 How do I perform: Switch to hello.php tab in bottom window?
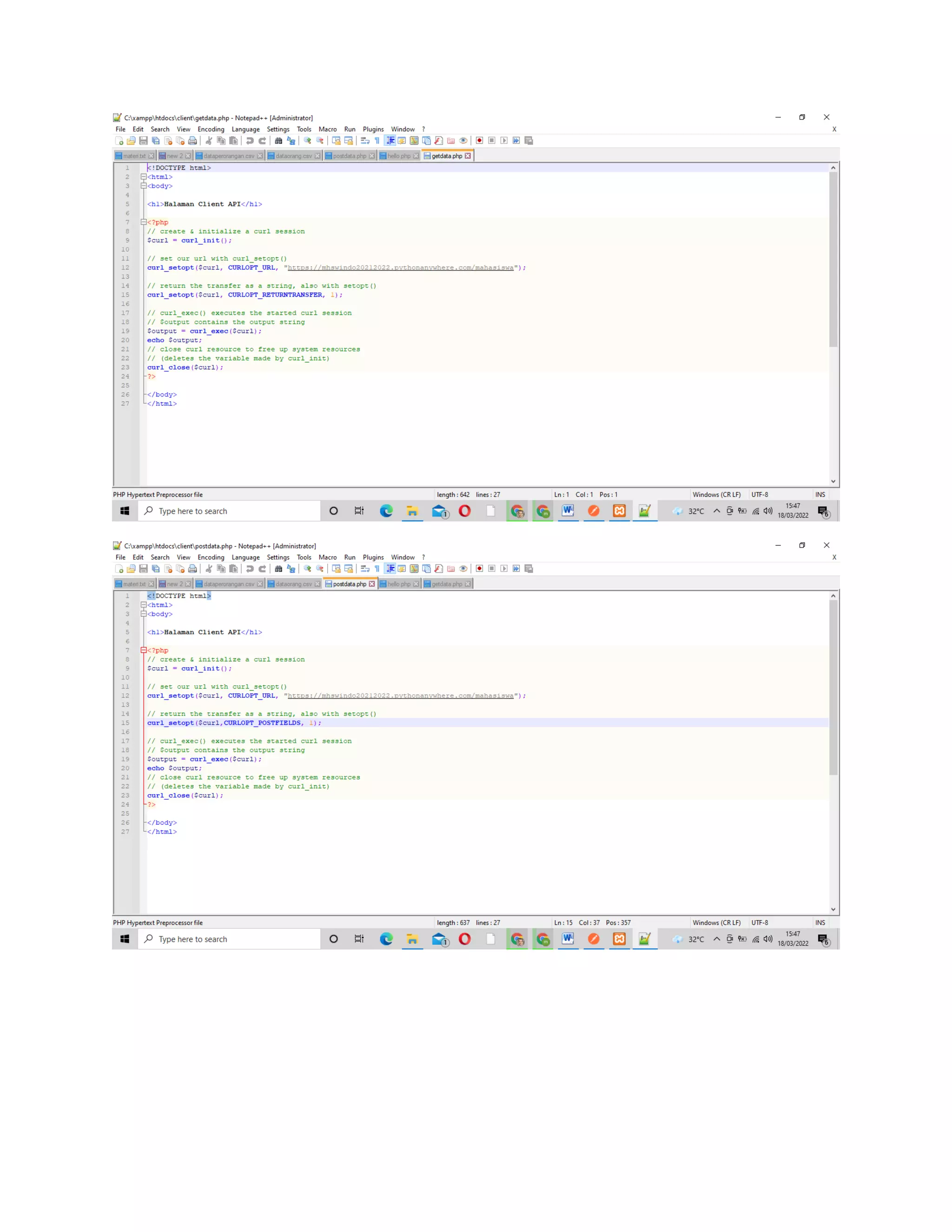[398, 584]
